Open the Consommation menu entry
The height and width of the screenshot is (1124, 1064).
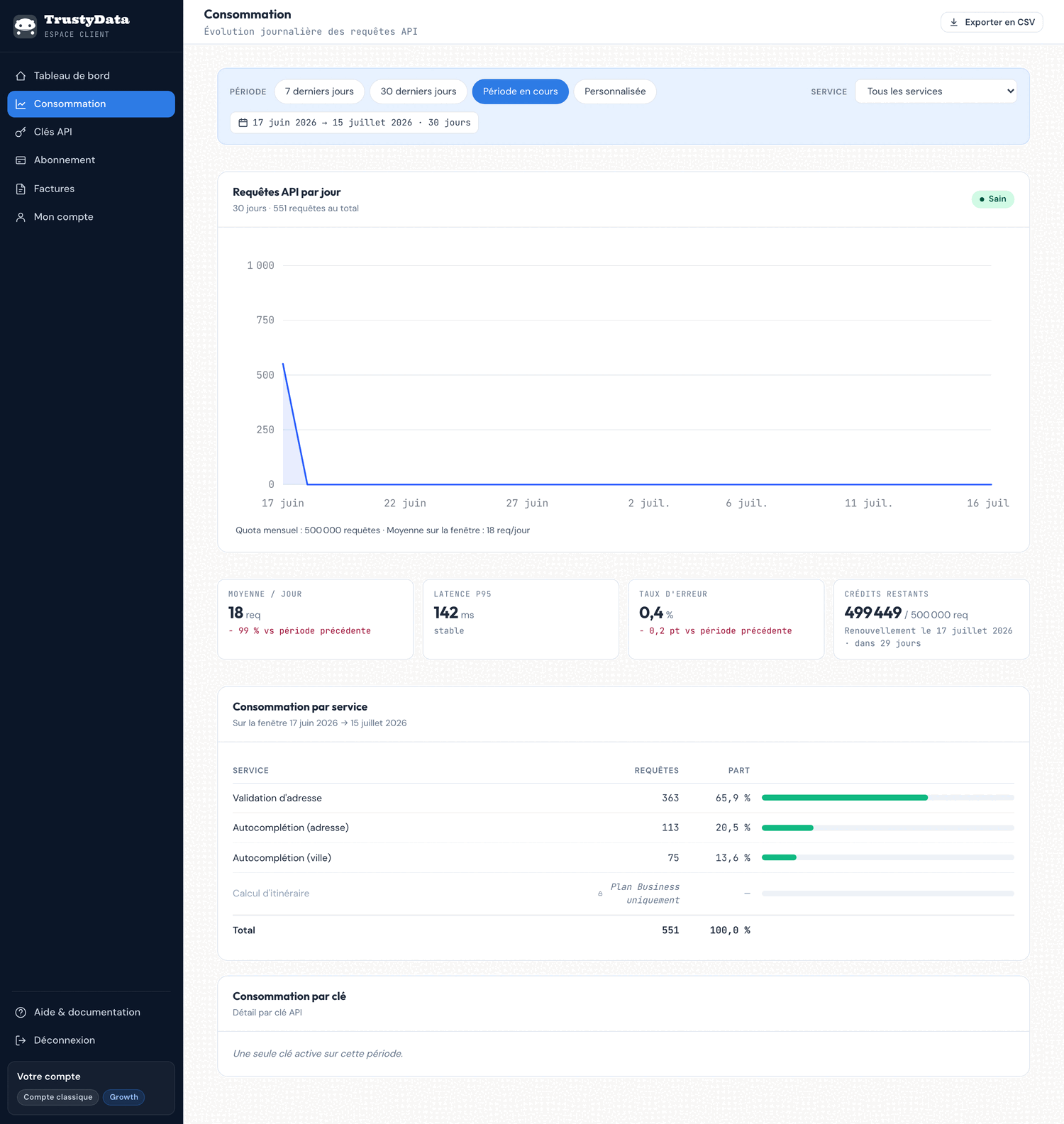click(91, 104)
